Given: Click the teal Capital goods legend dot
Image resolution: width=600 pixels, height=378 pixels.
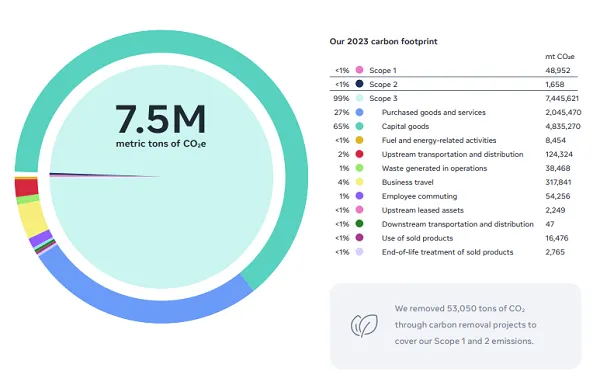Looking at the screenshot, I should click(359, 126).
